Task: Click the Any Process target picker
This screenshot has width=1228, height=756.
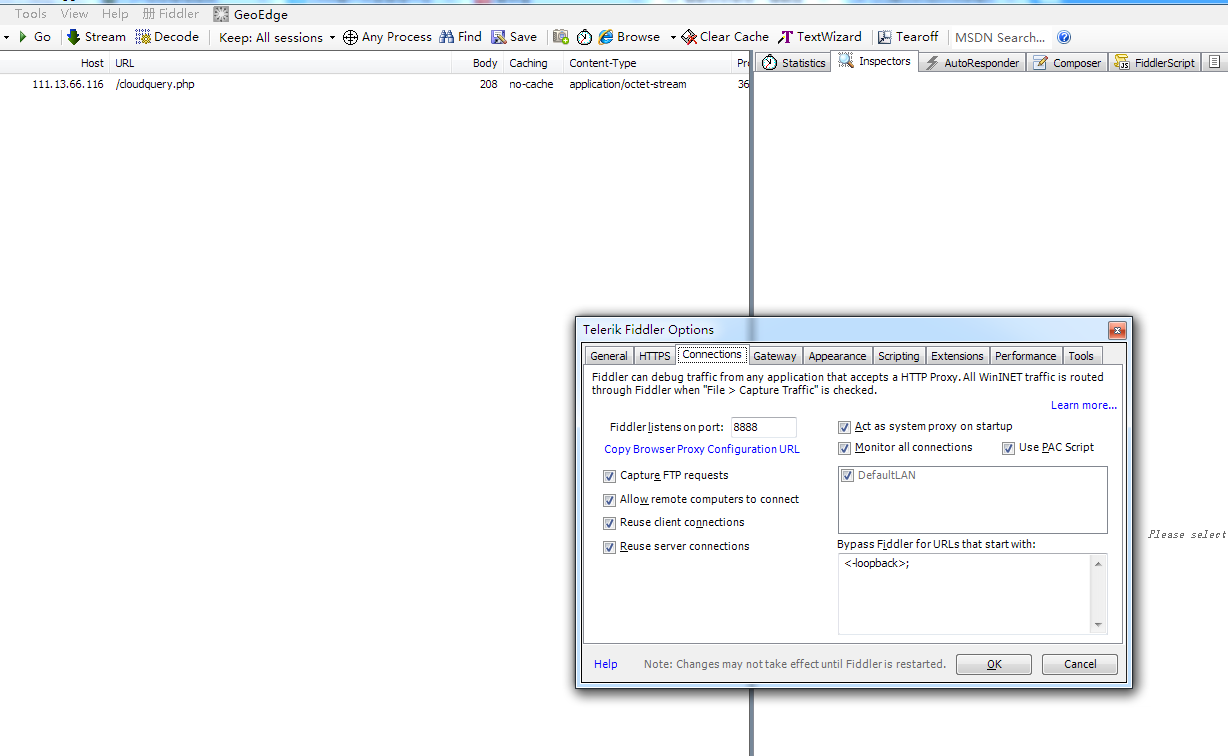Action: [x=387, y=37]
